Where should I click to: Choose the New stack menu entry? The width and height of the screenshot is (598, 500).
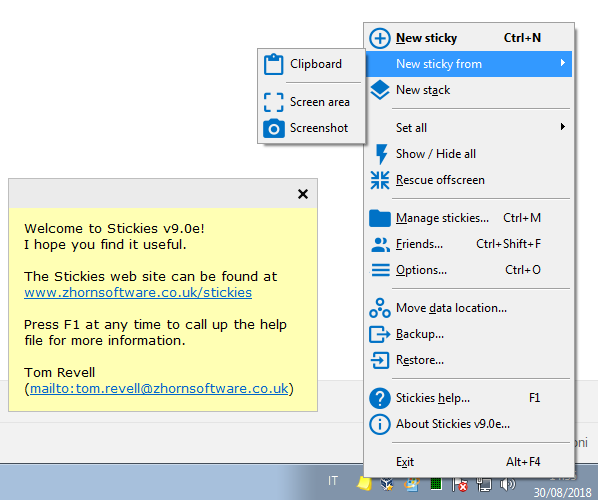pyautogui.click(x=469, y=90)
